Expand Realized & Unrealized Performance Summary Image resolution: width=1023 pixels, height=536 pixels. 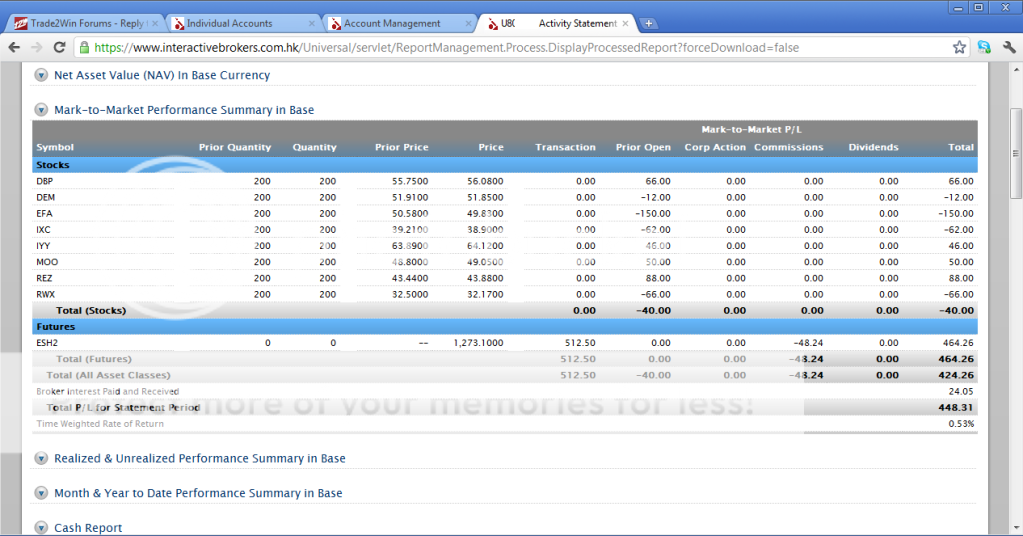tap(42, 459)
